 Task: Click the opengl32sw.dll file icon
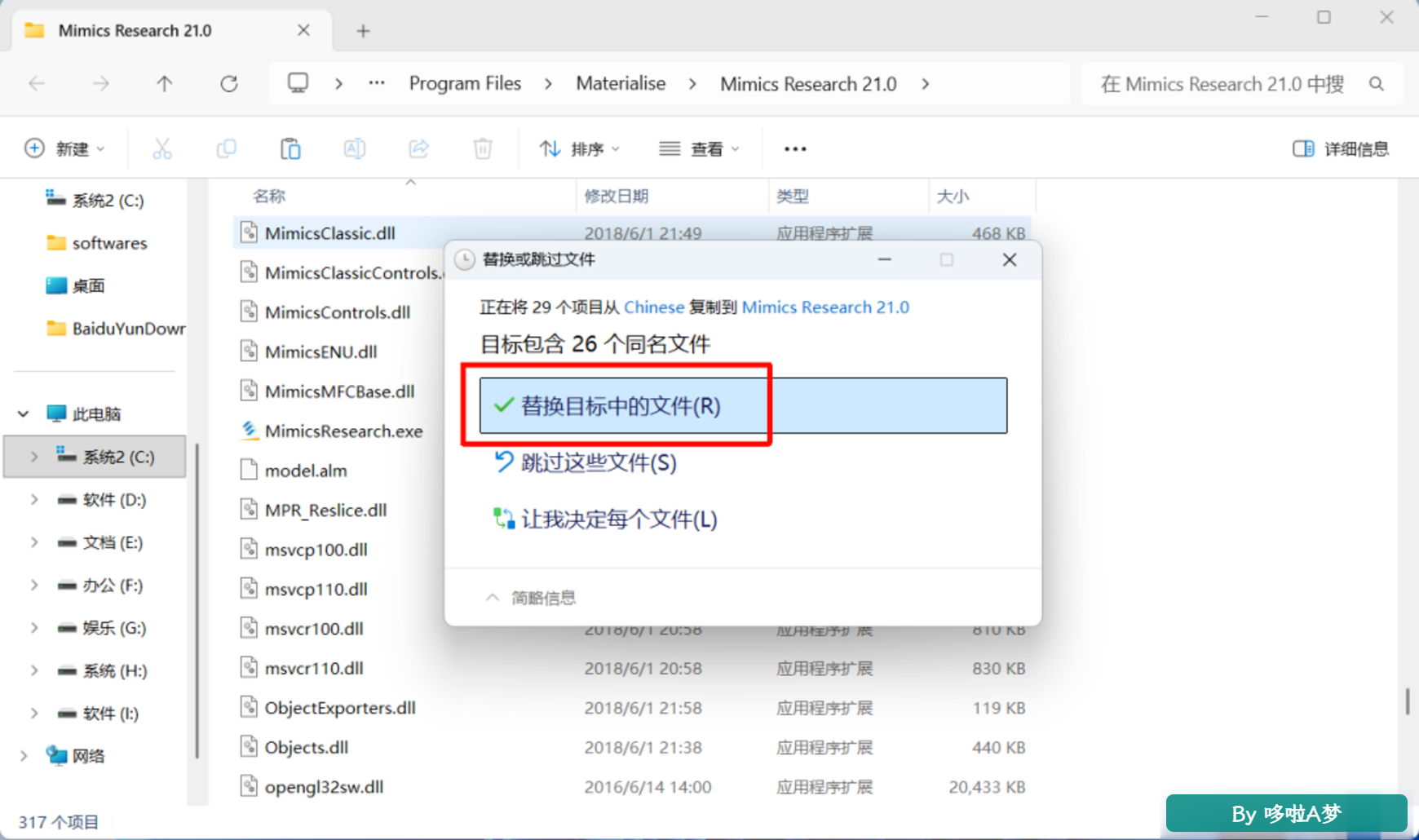point(250,786)
